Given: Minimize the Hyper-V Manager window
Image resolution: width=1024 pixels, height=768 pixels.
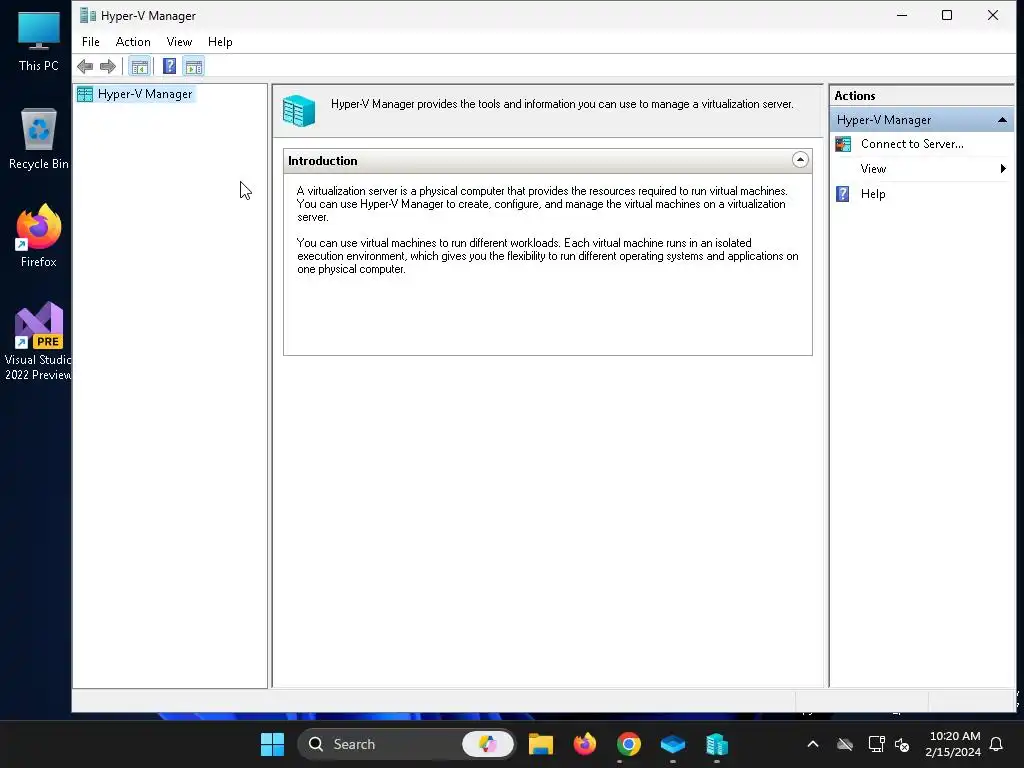Looking at the screenshot, I should [902, 15].
